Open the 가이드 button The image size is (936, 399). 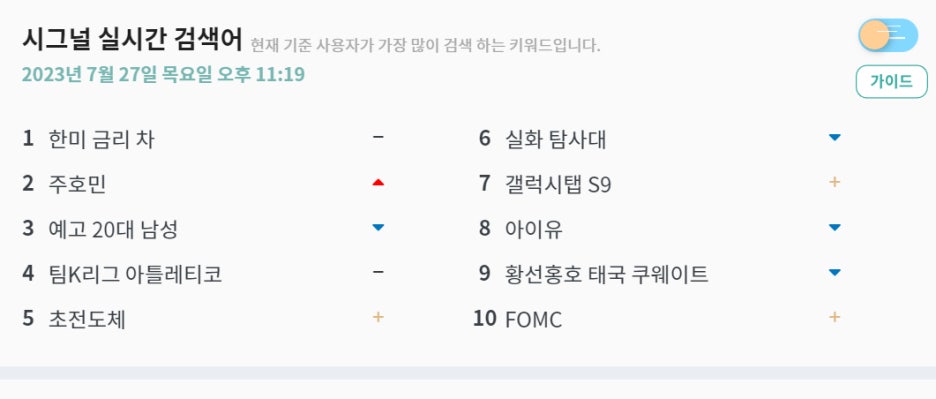click(892, 82)
